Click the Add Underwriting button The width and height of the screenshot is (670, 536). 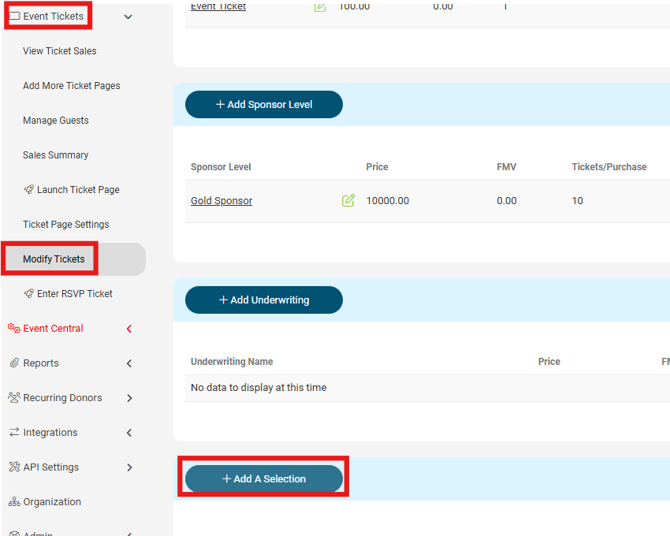point(264,300)
